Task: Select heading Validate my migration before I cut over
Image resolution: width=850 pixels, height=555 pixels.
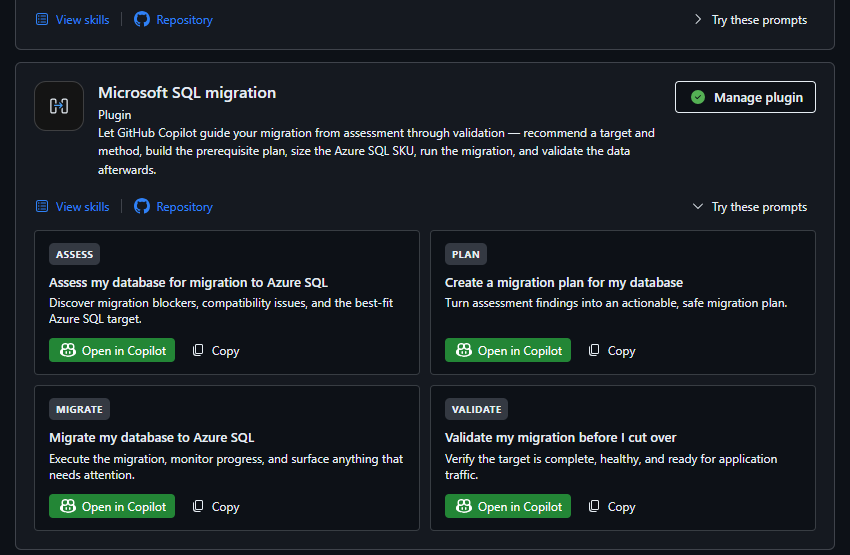Action: pyautogui.click(x=561, y=437)
